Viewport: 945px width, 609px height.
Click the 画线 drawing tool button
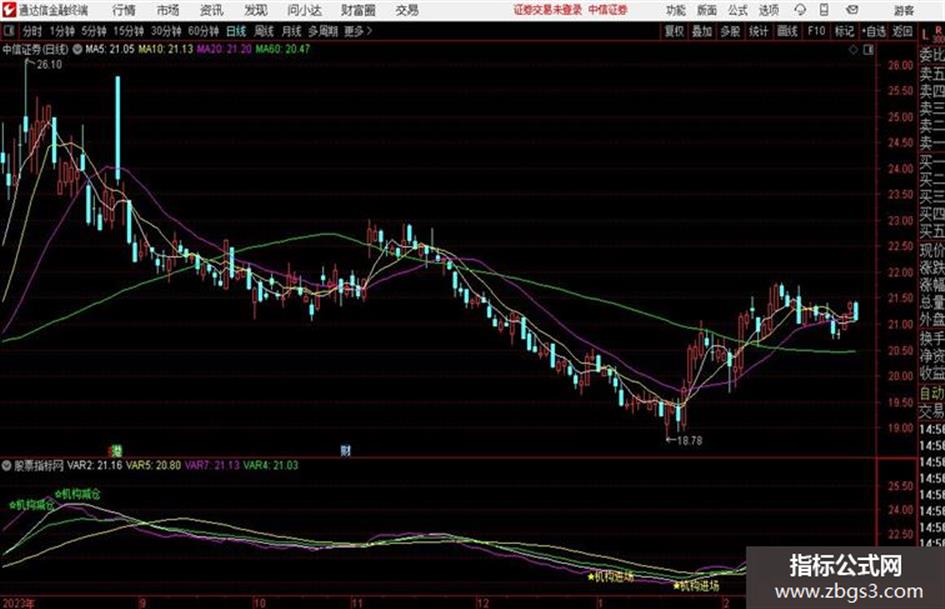[x=787, y=31]
